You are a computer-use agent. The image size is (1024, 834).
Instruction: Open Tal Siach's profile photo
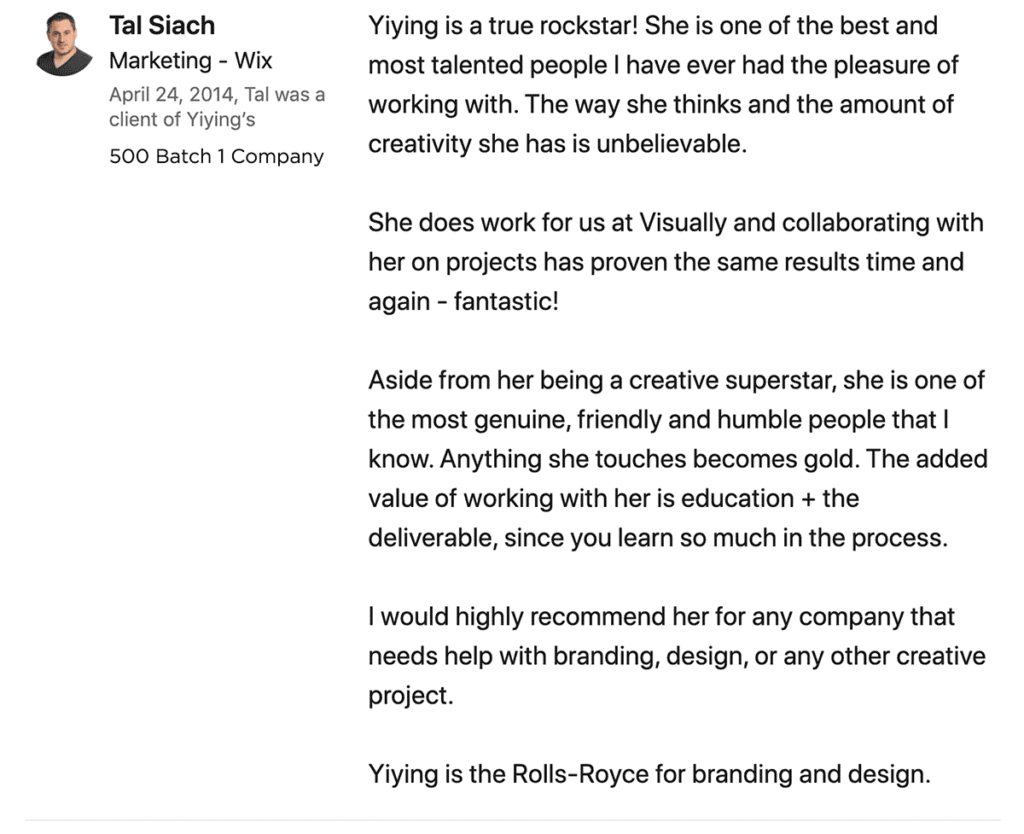click(x=64, y=44)
